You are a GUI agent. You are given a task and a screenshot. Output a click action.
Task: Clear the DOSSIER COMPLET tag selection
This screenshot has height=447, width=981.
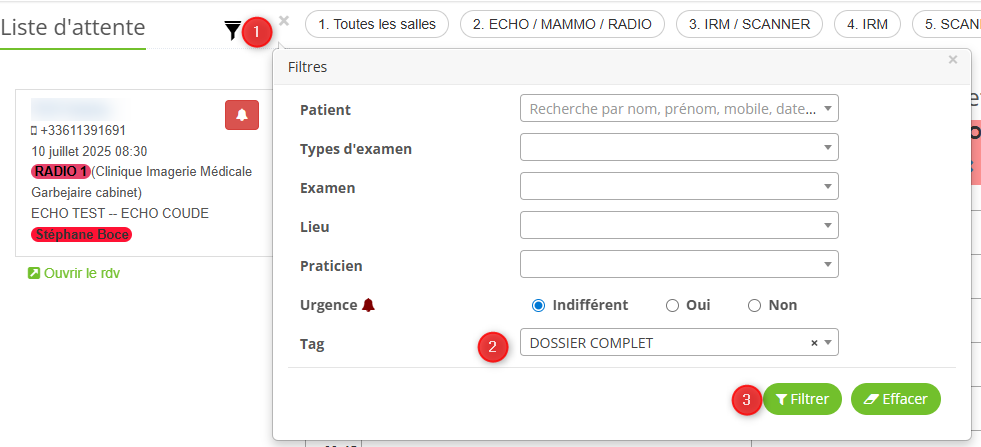pos(814,343)
